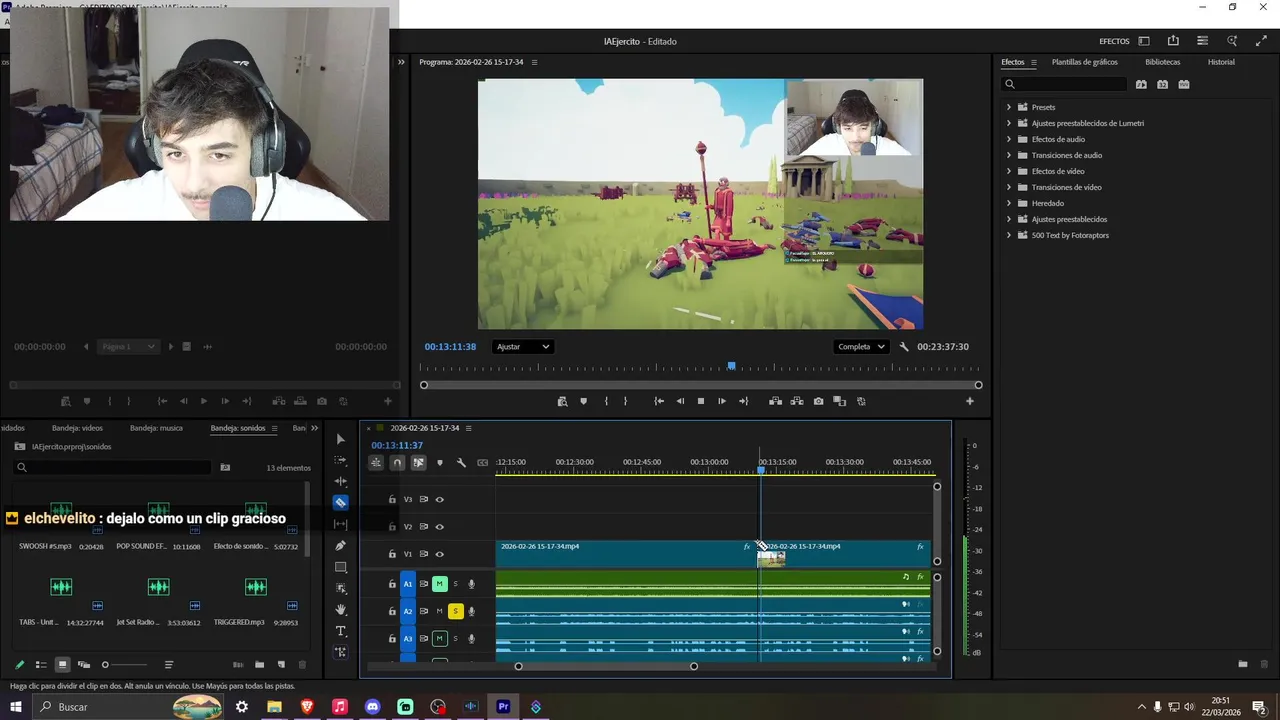The height and width of the screenshot is (720, 1280).
Task: Expand the 500 Text by Fotoraptors folder
Action: tap(1009, 235)
